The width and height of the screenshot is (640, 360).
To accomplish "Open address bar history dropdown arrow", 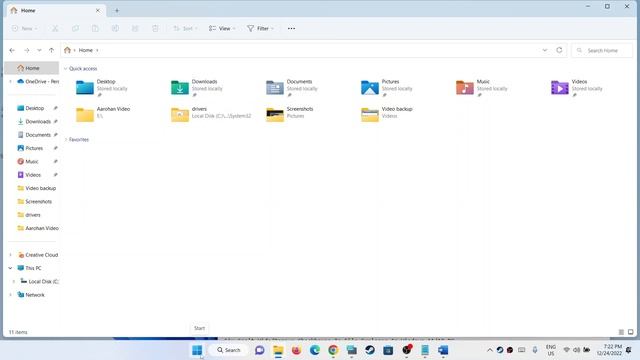I will pyautogui.click(x=545, y=50).
